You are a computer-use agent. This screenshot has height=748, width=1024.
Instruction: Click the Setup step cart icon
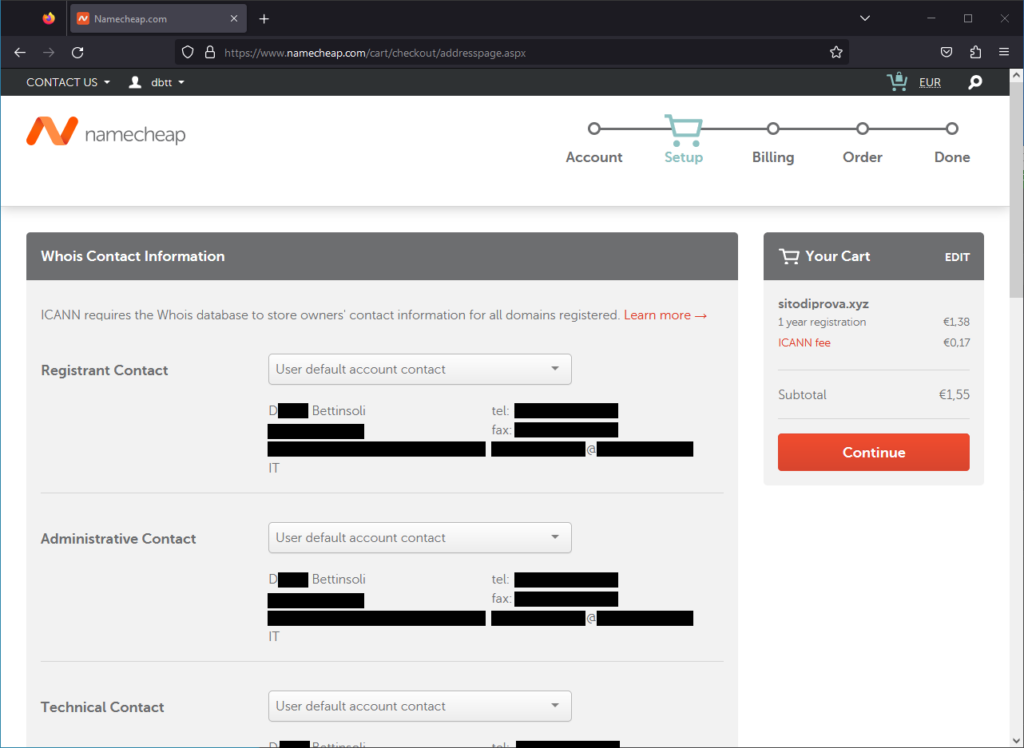683,131
